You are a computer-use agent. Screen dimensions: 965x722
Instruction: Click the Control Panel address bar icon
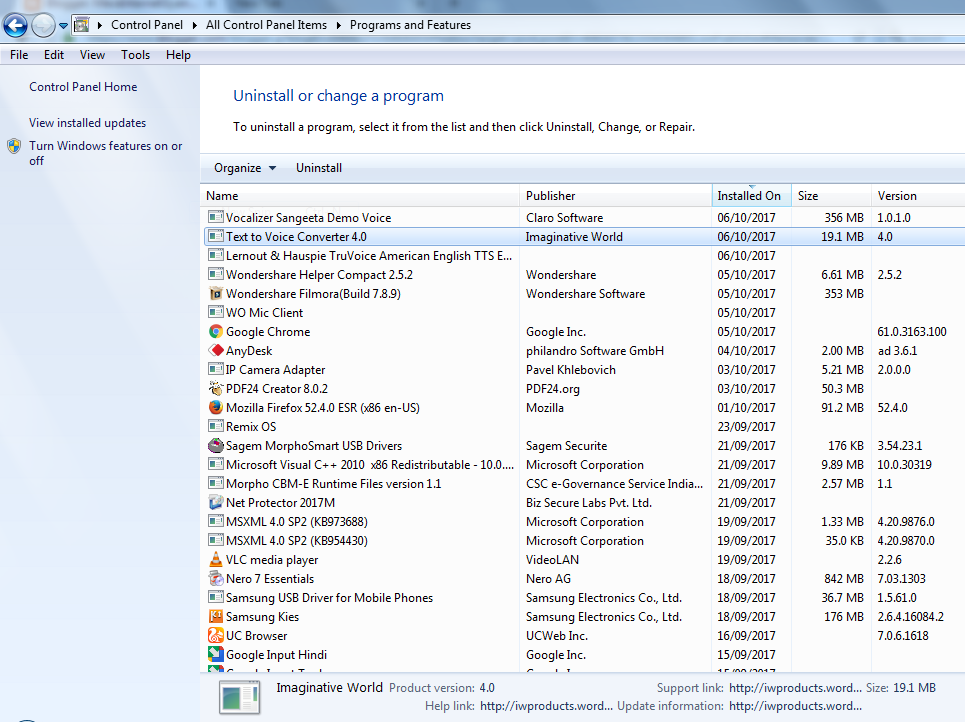click(x=81, y=25)
